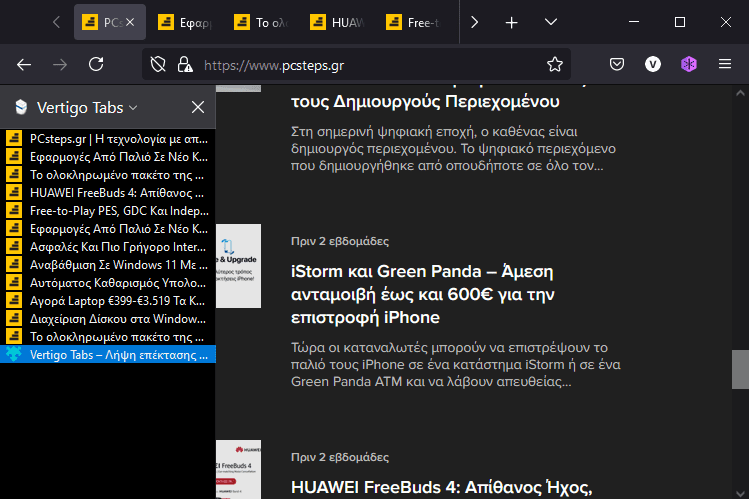
Task: Click the padlock site security icon
Action: [185, 64]
